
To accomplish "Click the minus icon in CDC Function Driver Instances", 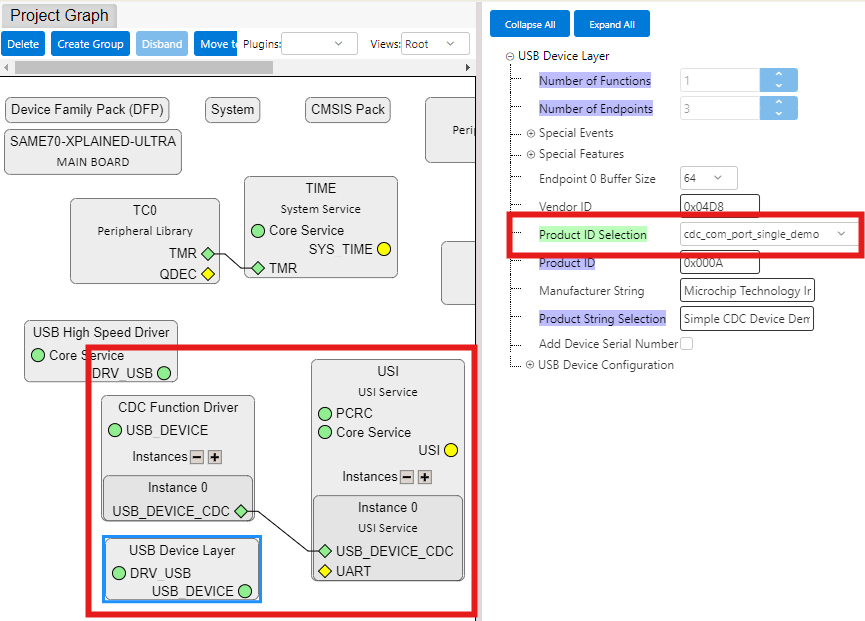I will [x=197, y=457].
